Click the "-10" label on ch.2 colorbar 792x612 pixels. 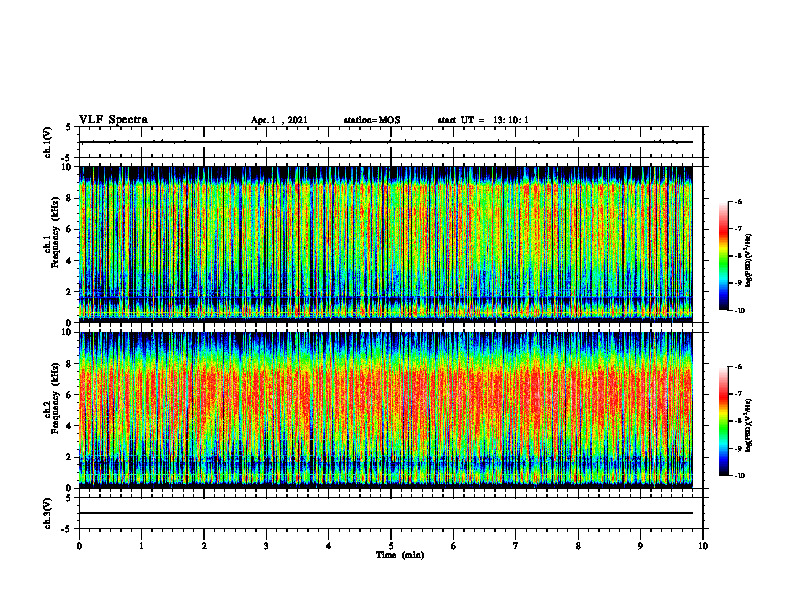(x=740, y=476)
